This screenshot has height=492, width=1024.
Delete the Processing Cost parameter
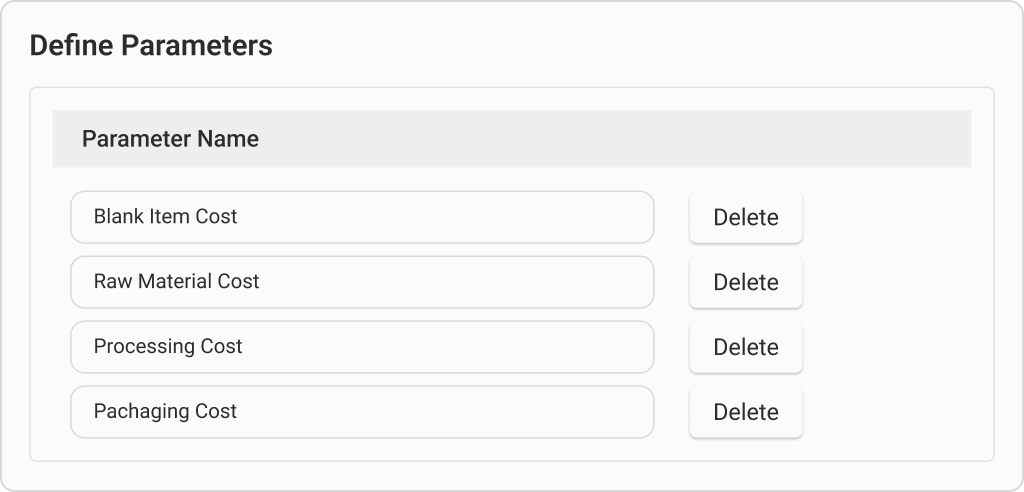(745, 348)
